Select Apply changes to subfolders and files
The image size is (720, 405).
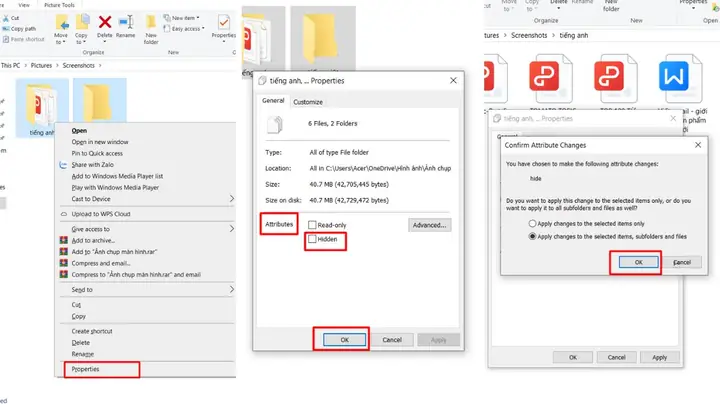pyautogui.click(x=532, y=236)
